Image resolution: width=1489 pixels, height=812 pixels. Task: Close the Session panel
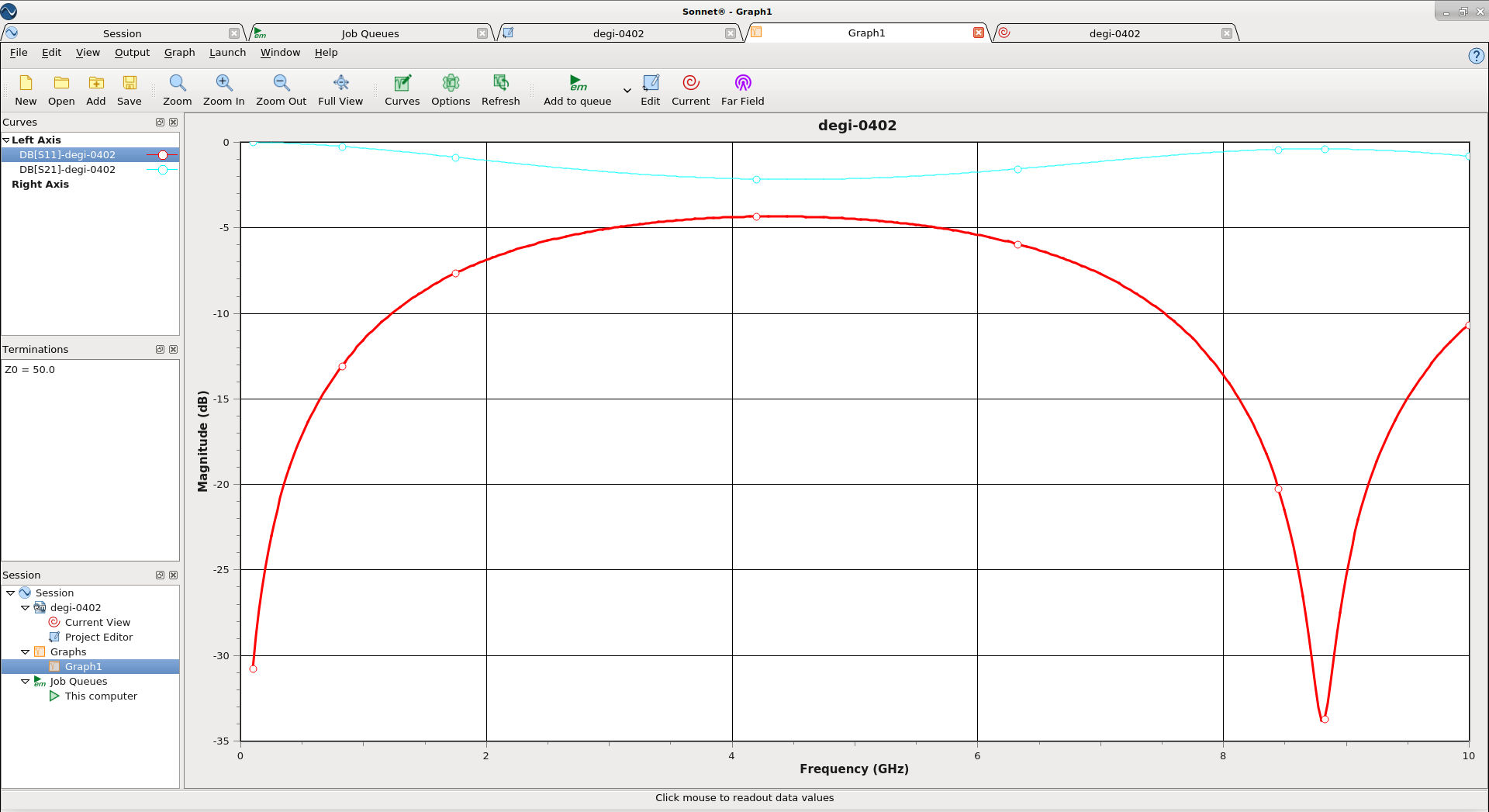click(x=173, y=575)
